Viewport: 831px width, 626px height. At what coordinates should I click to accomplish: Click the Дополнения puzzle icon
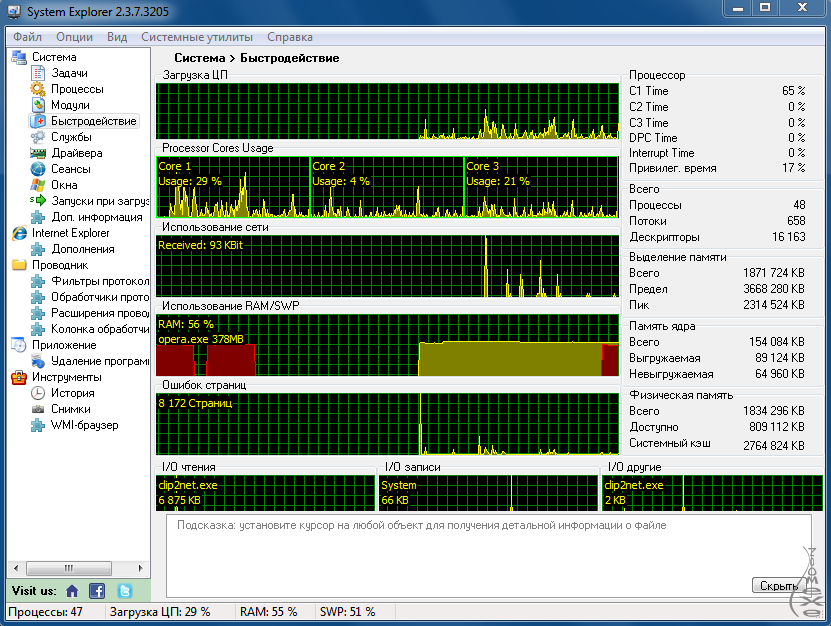point(38,249)
